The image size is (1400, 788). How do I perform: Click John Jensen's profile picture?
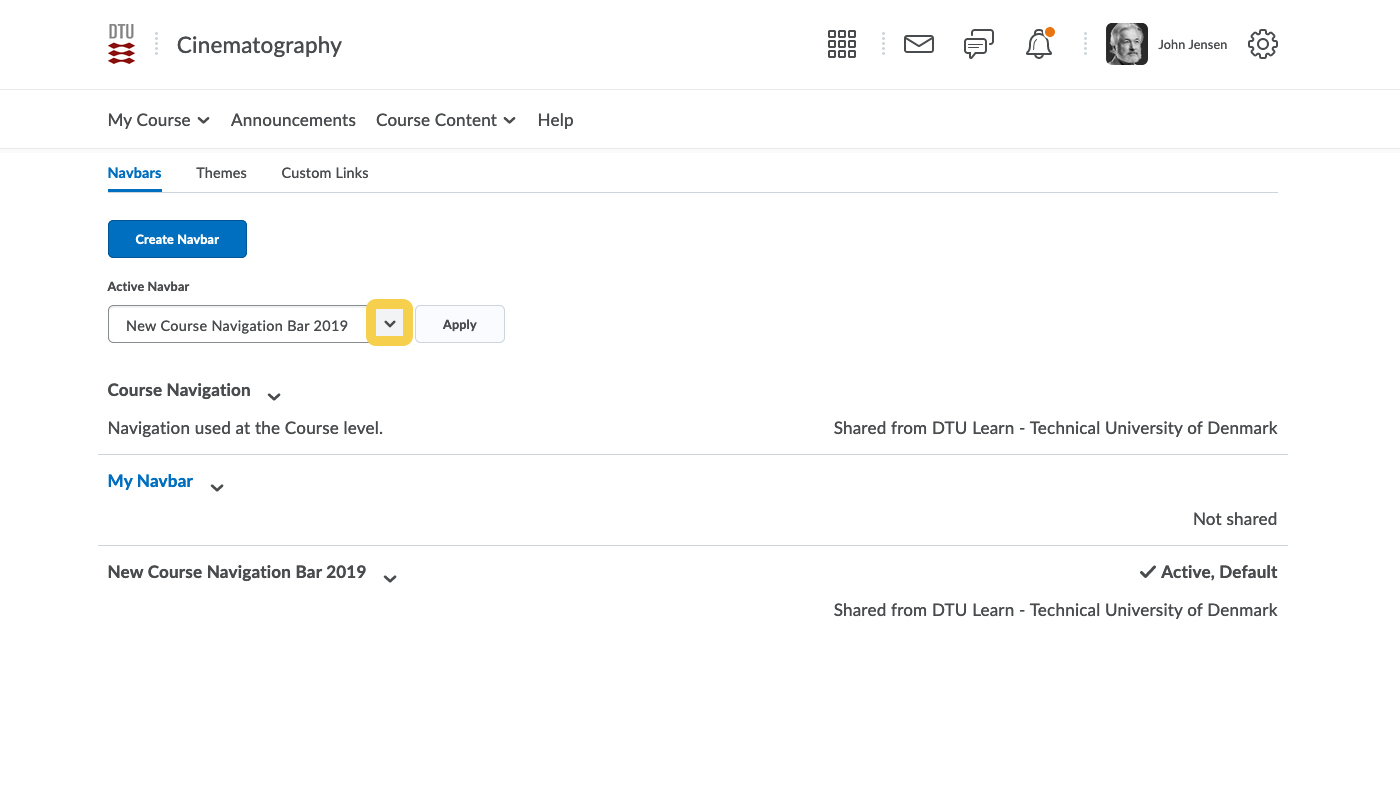pos(1126,44)
